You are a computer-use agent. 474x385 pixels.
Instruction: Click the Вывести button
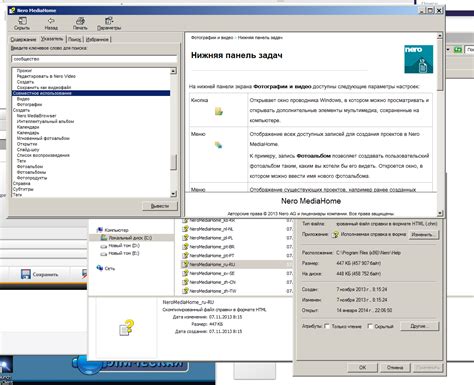[x=160, y=206]
